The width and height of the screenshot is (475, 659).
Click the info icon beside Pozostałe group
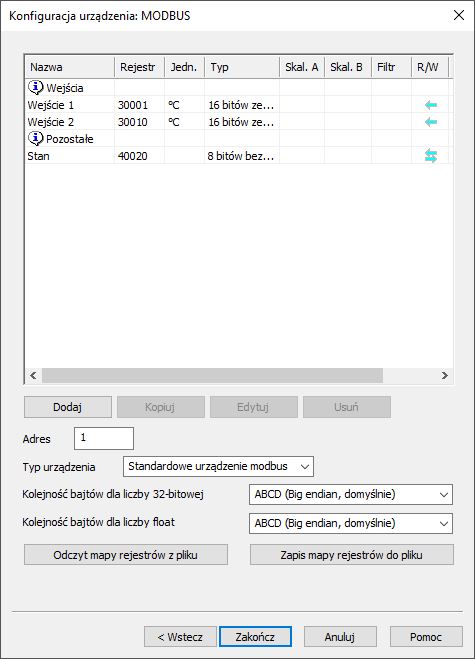36,138
